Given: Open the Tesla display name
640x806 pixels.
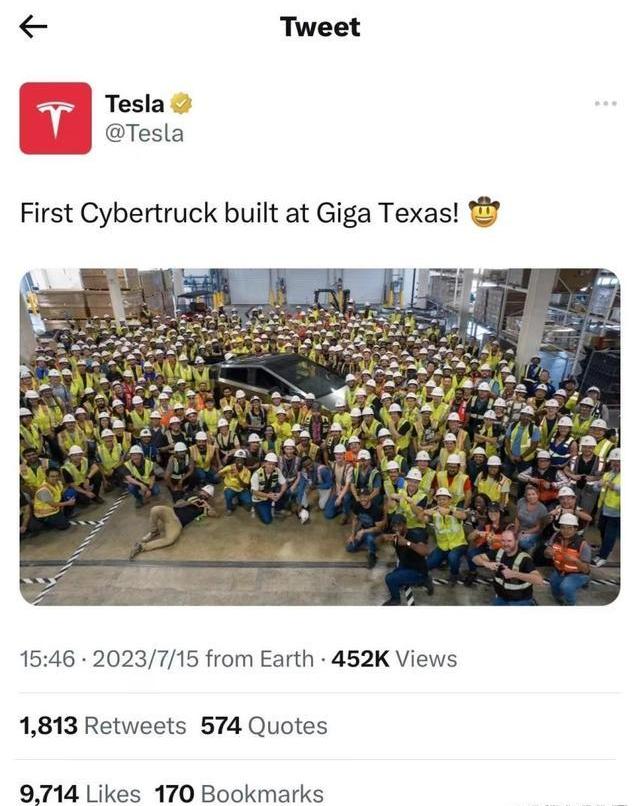Looking at the screenshot, I should click(135, 103).
